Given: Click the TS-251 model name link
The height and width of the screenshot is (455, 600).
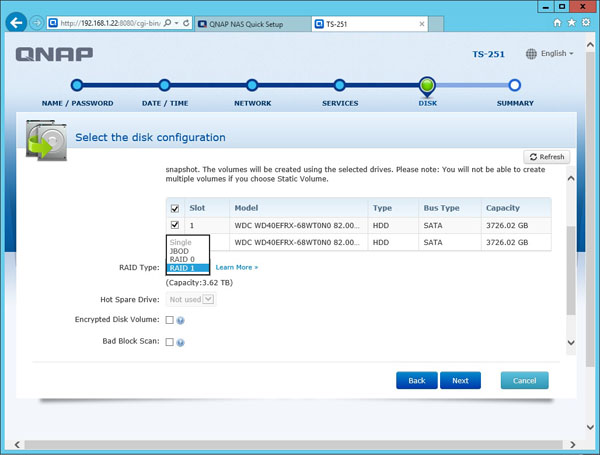Looking at the screenshot, I should point(488,54).
